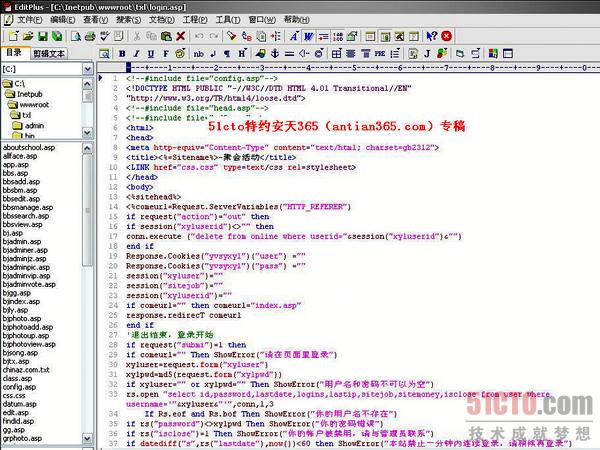The height and width of the screenshot is (450, 600).
Task: Select Inetpub folder in directory tree
Action: (x=29, y=94)
